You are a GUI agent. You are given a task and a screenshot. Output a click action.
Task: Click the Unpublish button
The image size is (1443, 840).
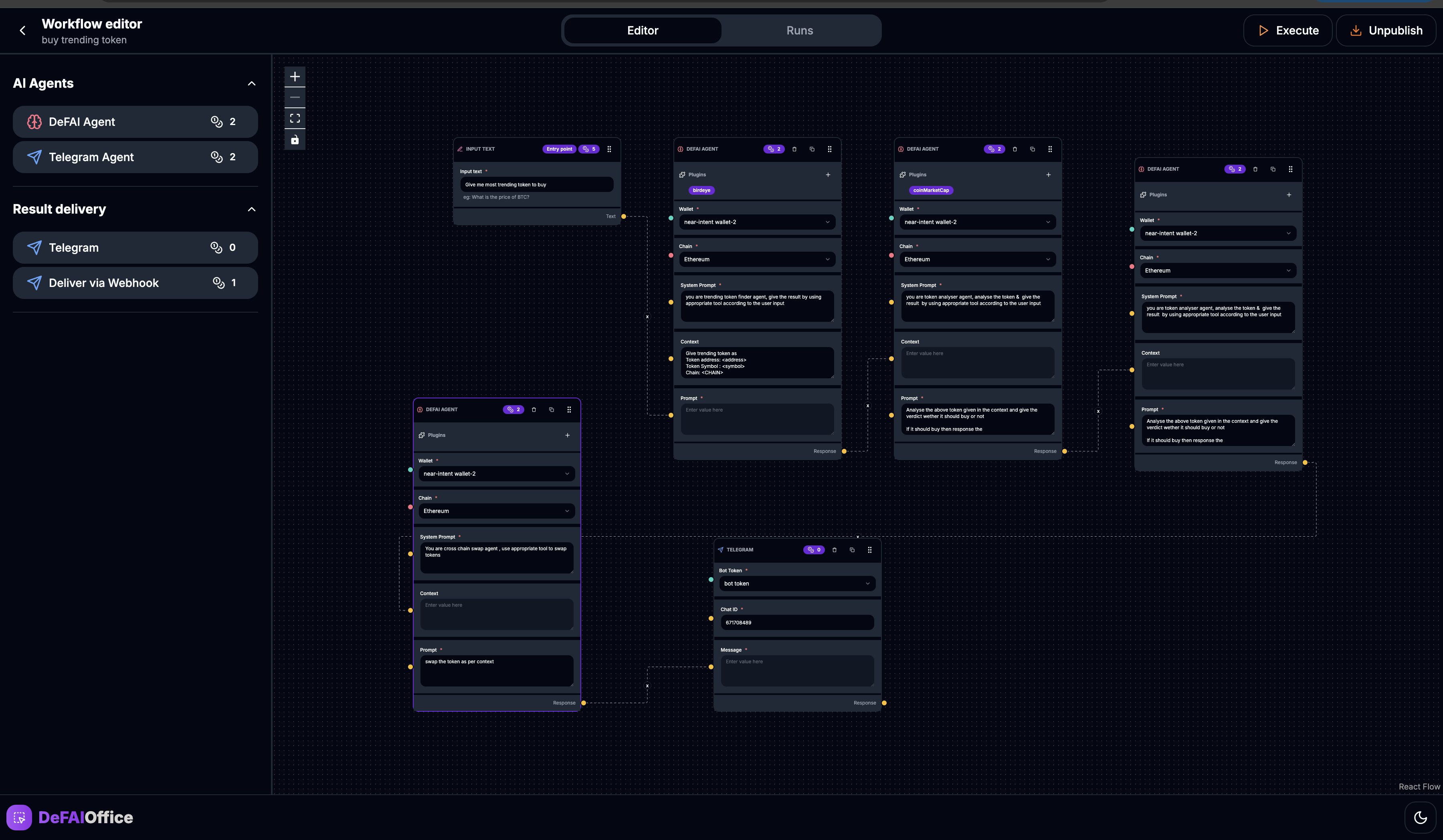(x=1386, y=30)
